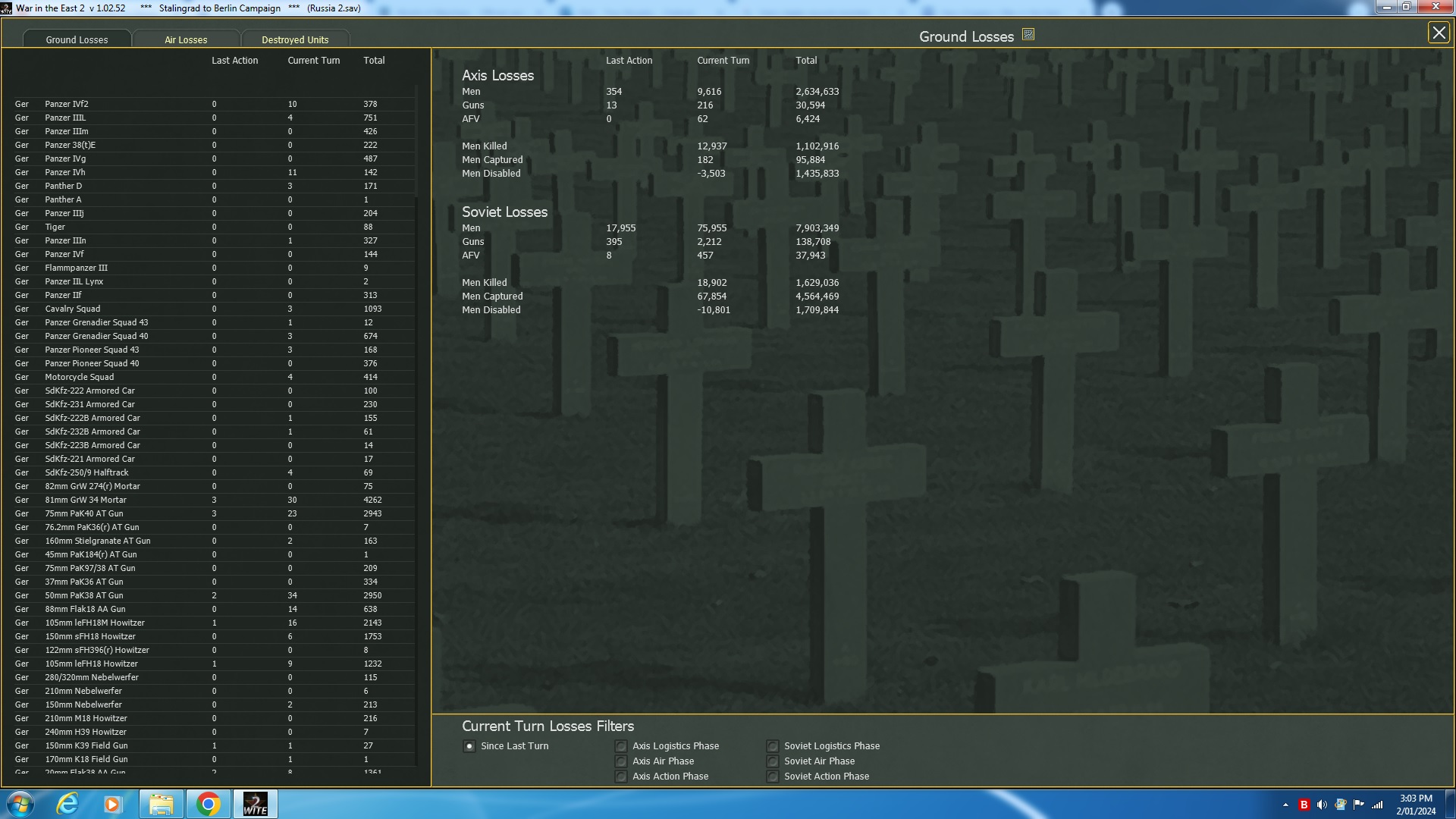The image size is (1456, 819).
Task: Select the Since Last Turn filter
Action: coord(469,746)
